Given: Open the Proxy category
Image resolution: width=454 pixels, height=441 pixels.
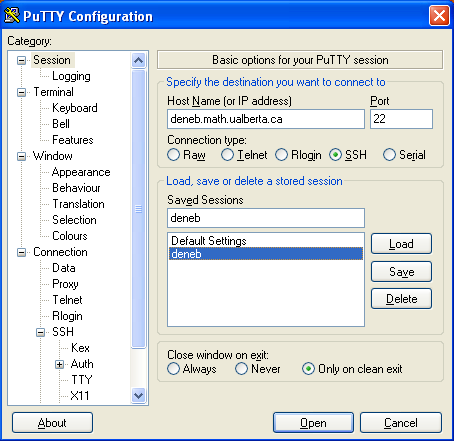Looking at the screenshot, I should coord(65,284).
